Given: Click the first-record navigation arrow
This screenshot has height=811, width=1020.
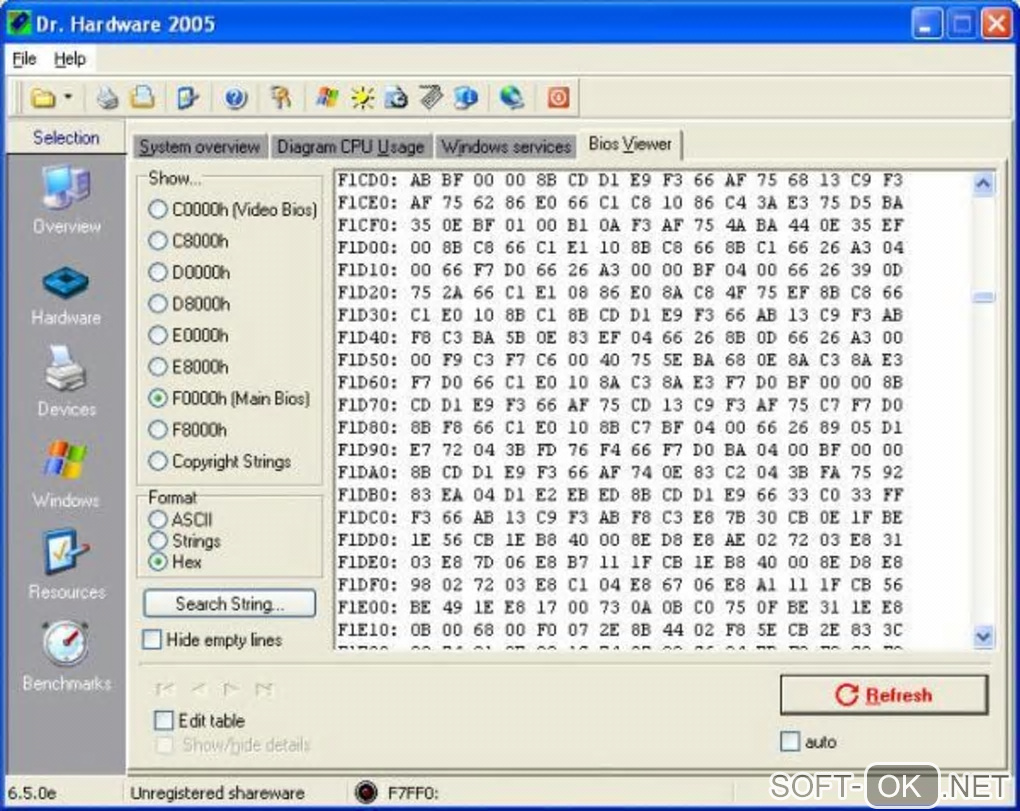Looking at the screenshot, I should [165, 689].
